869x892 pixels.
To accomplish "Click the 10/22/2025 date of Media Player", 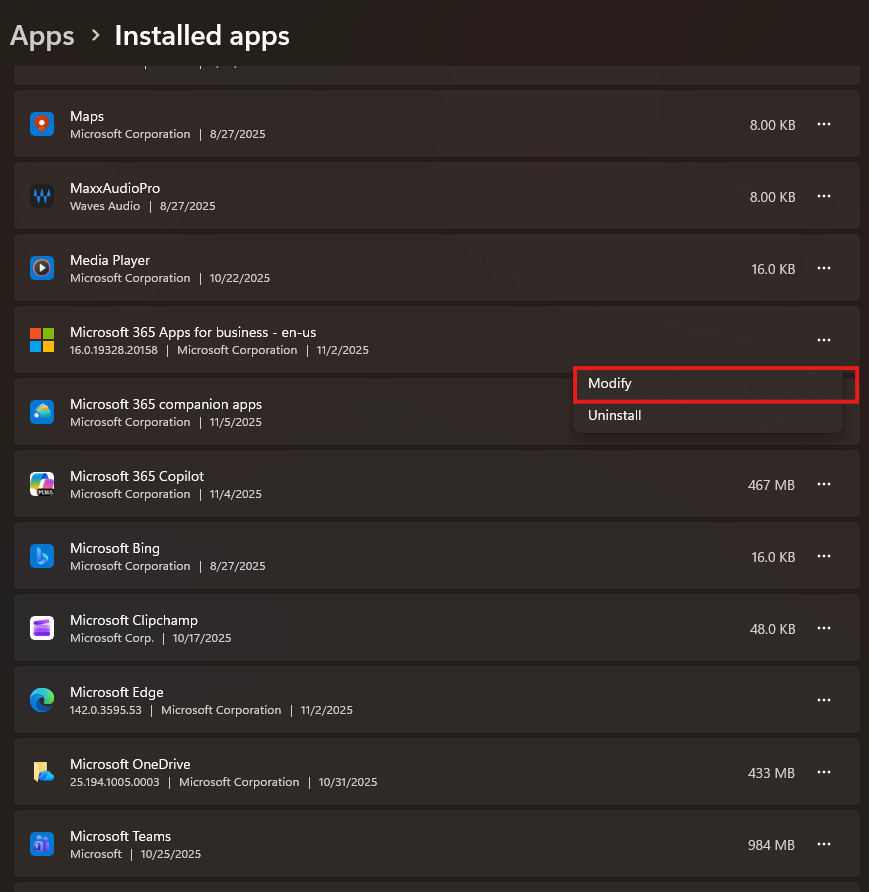I will coord(239,278).
